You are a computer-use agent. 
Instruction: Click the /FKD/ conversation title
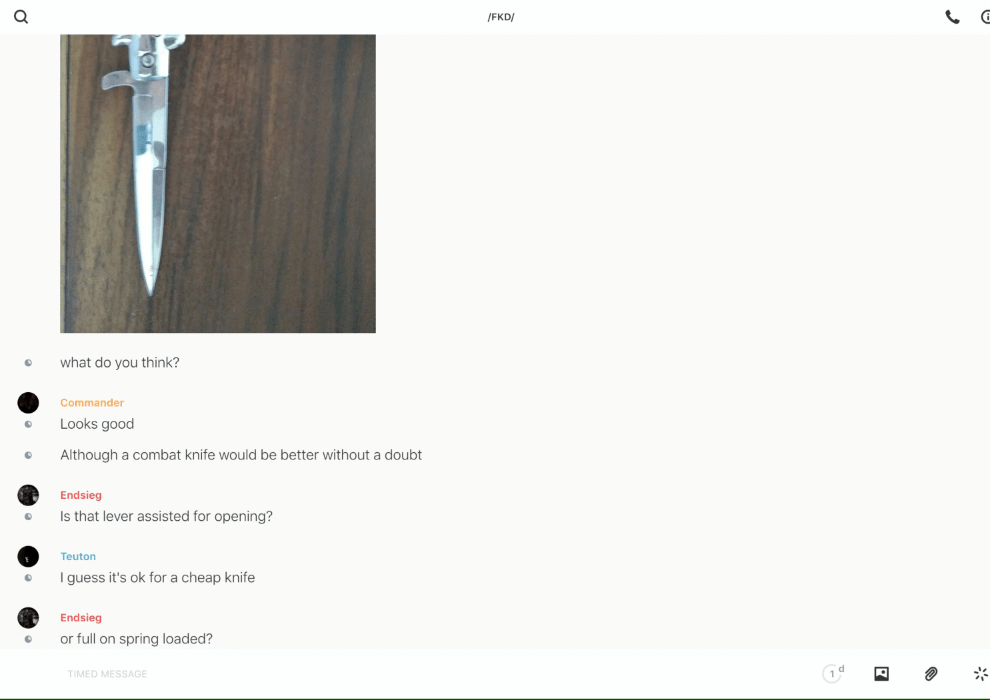[501, 17]
